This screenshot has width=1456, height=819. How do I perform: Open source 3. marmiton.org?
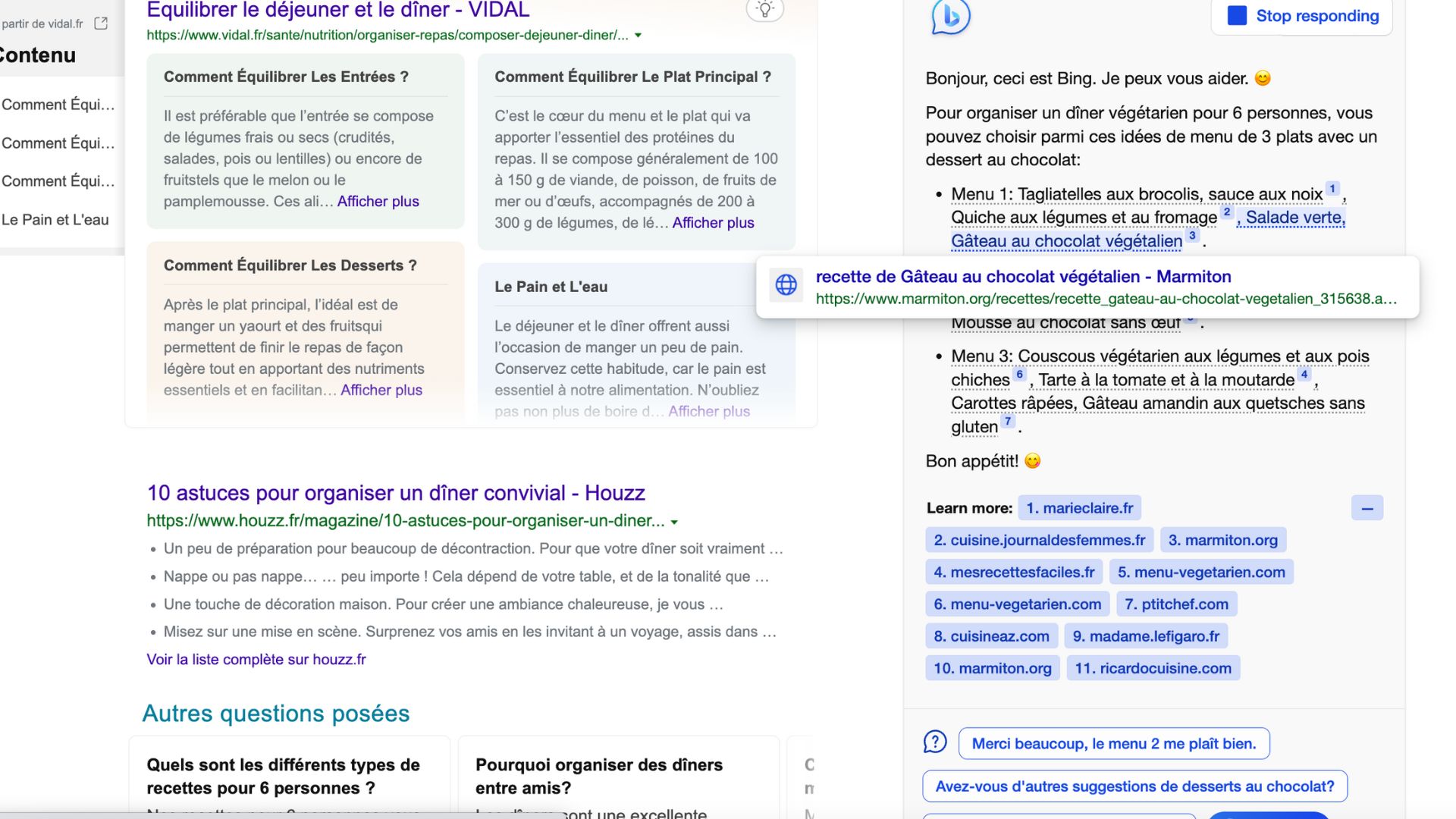click(x=1223, y=540)
